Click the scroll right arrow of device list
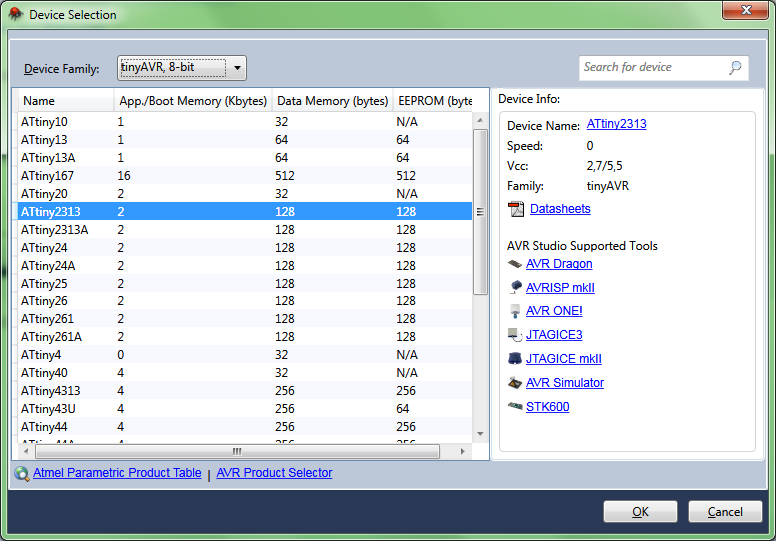Image resolution: width=776 pixels, height=541 pixels. tap(463, 451)
